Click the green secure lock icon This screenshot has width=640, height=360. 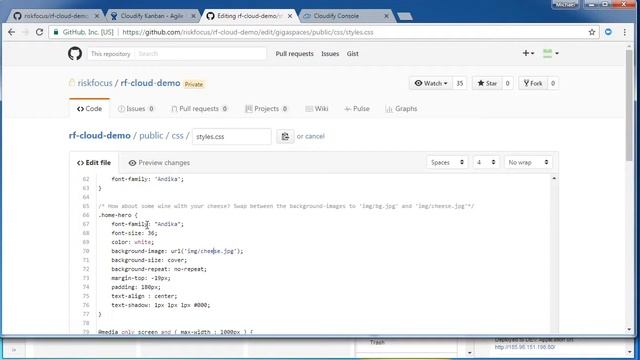(56, 32)
